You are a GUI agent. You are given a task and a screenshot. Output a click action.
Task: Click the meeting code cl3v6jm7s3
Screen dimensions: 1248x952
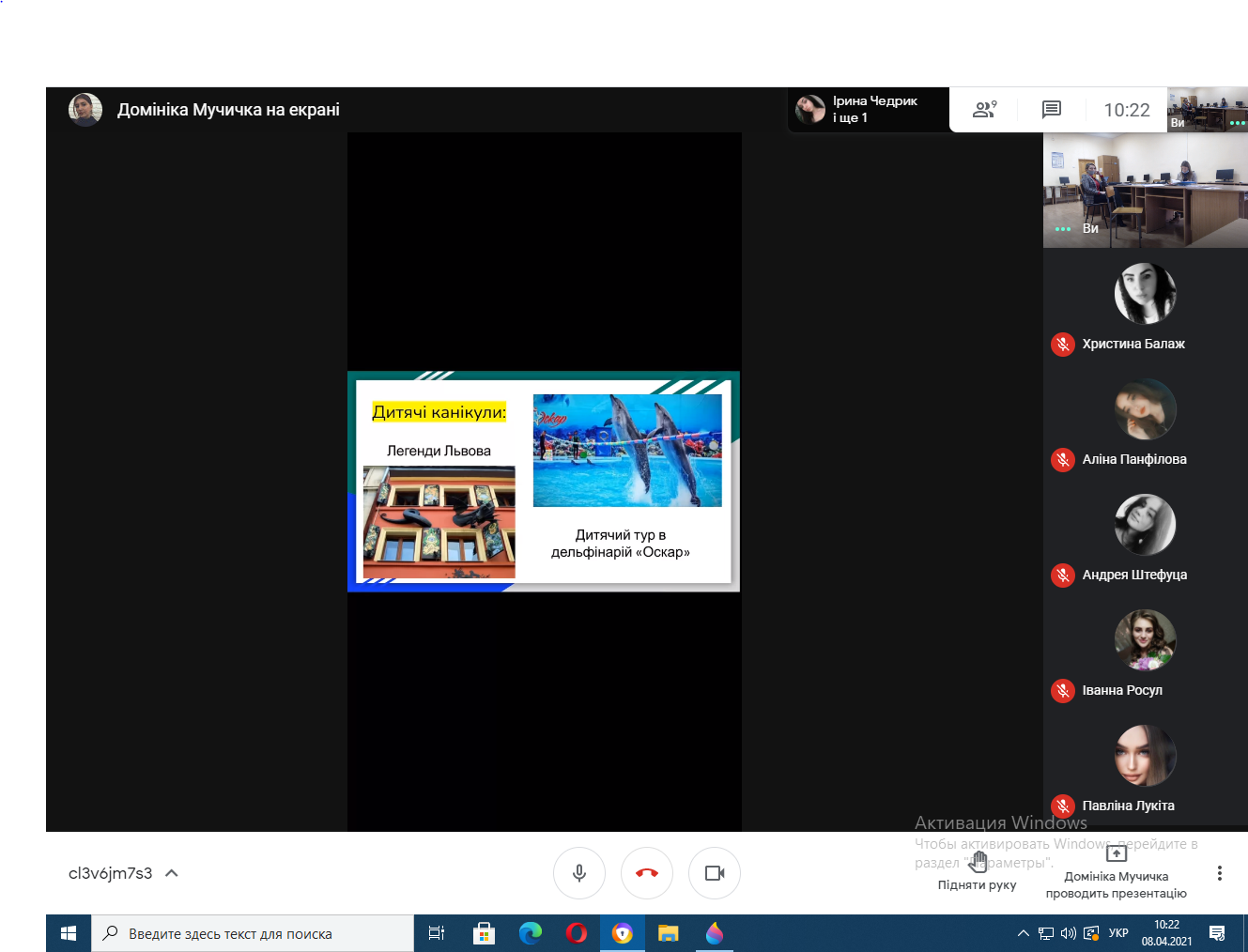coord(110,873)
